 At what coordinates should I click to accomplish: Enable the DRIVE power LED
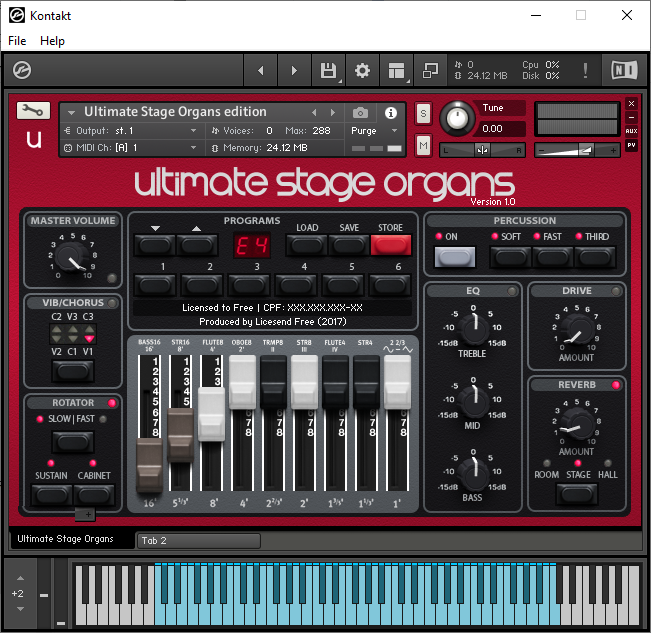point(616,291)
